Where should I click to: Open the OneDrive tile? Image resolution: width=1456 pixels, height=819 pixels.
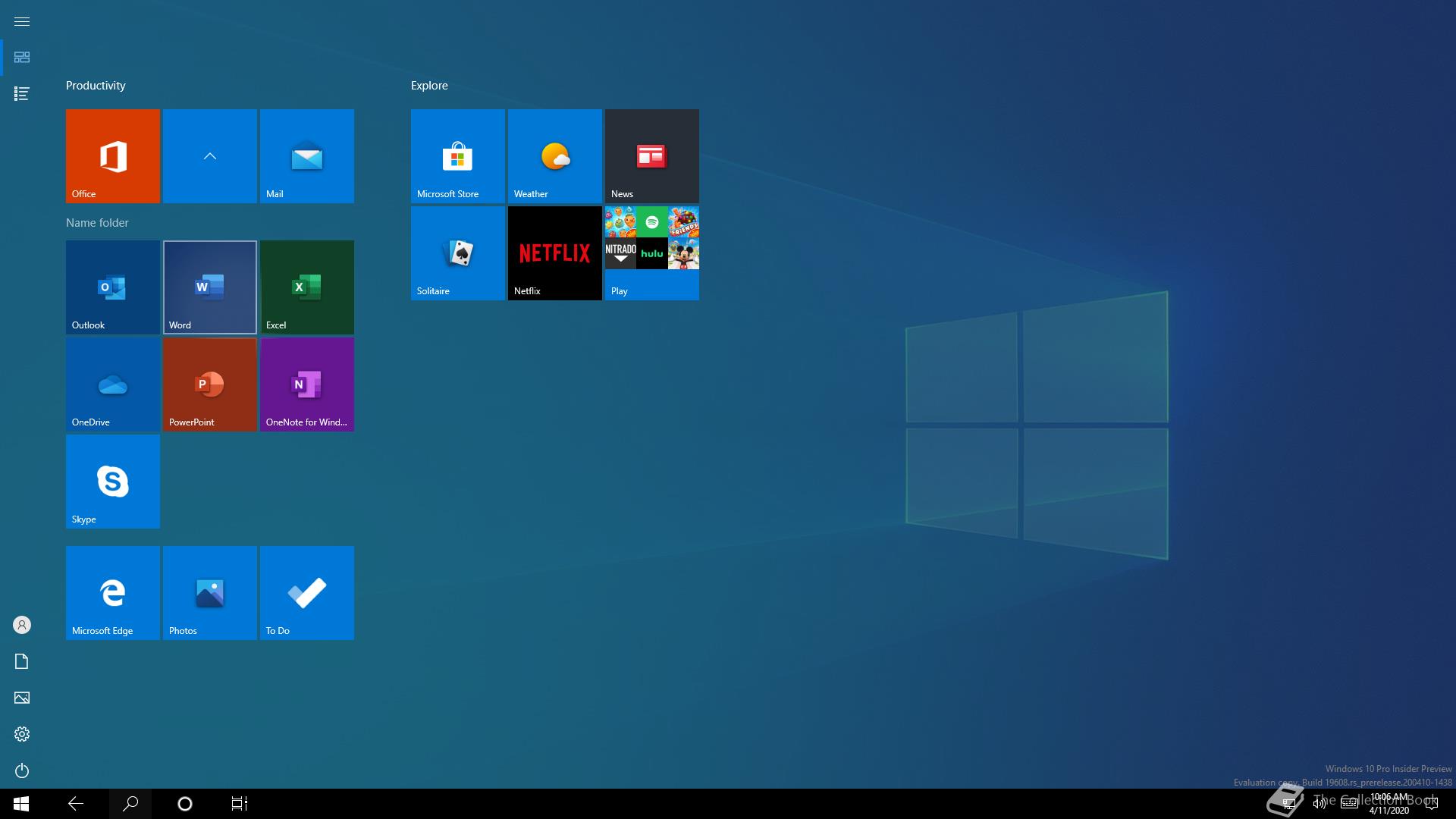(x=113, y=384)
